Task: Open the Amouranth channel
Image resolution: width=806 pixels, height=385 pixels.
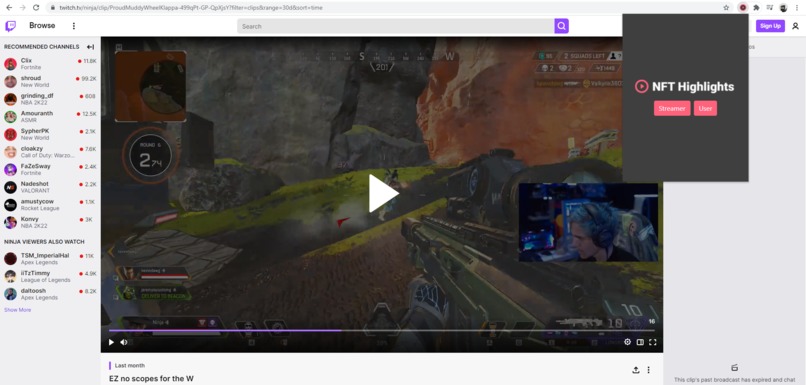Action: (x=50, y=117)
